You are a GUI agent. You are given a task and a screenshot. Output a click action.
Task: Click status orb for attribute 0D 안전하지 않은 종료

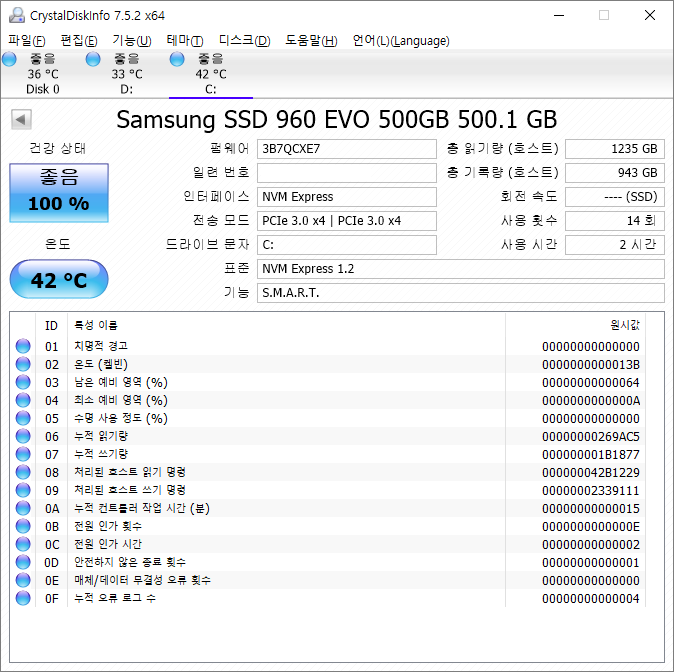[x=23, y=562]
